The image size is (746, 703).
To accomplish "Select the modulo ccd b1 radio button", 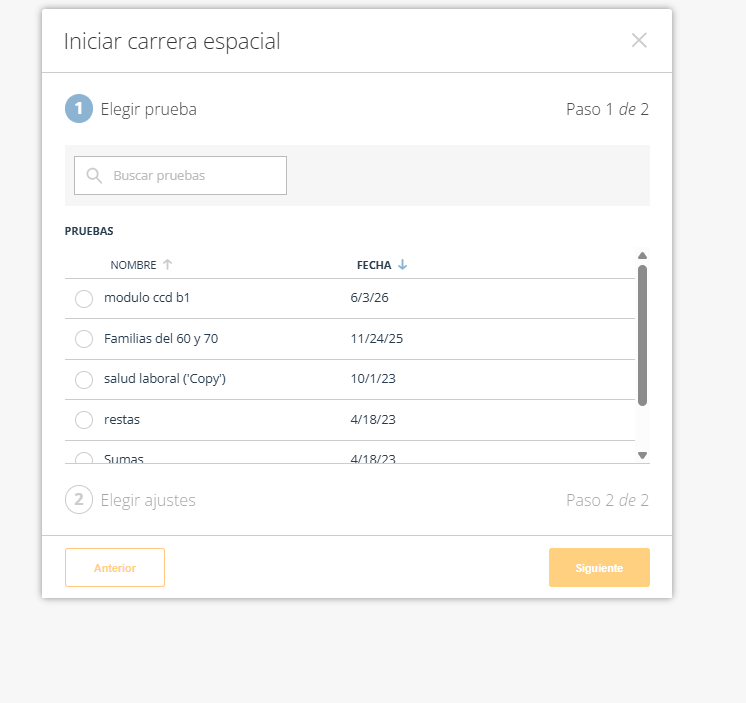I will pos(84,299).
